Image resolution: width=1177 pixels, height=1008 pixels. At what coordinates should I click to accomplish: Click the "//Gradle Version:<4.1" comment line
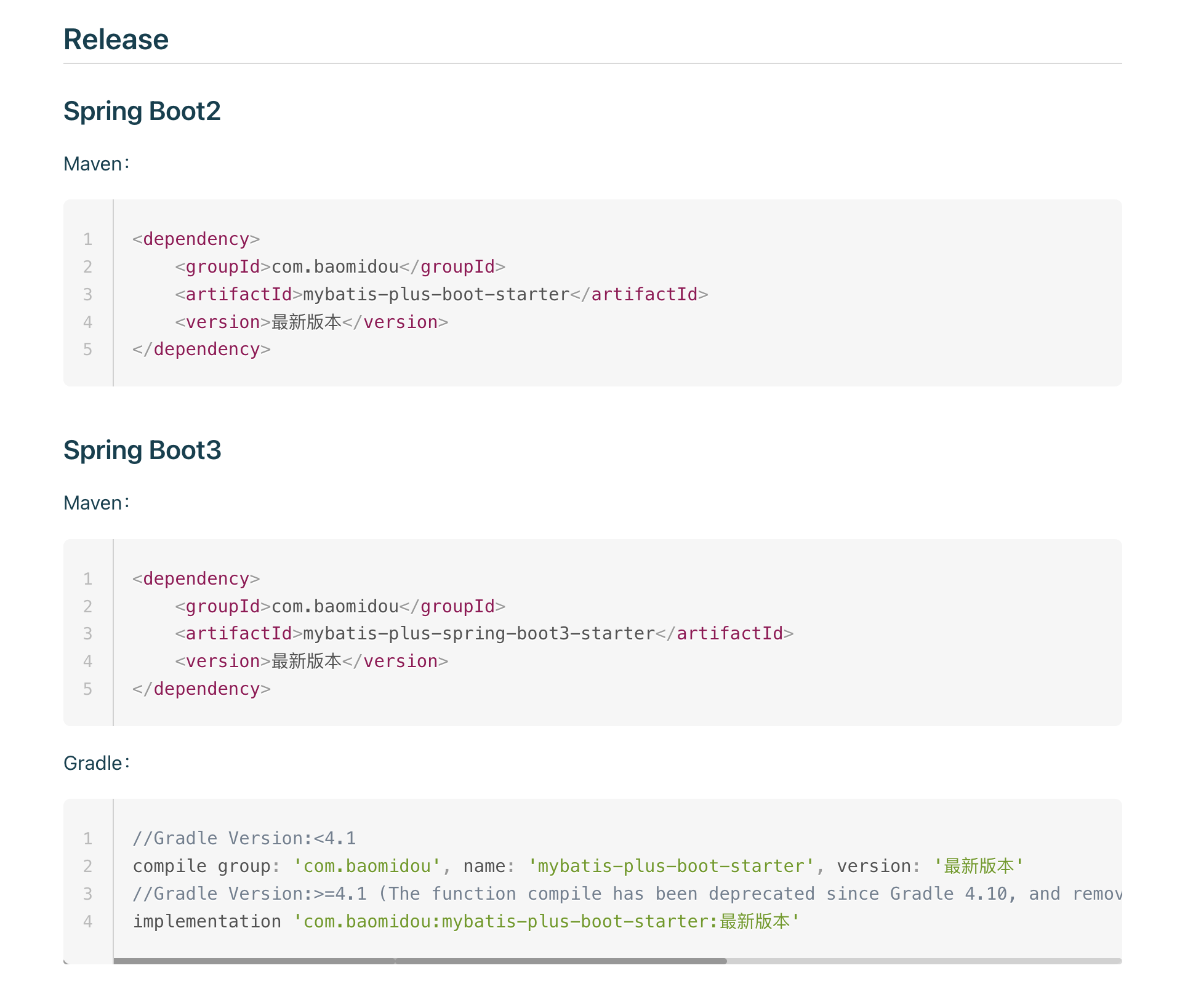pyautogui.click(x=244, y=839)
